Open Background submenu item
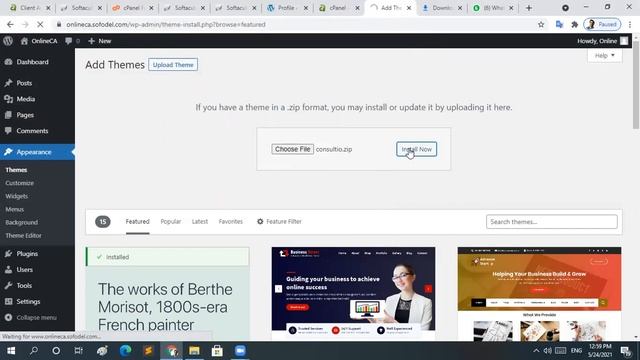 [x=22, y=222]
